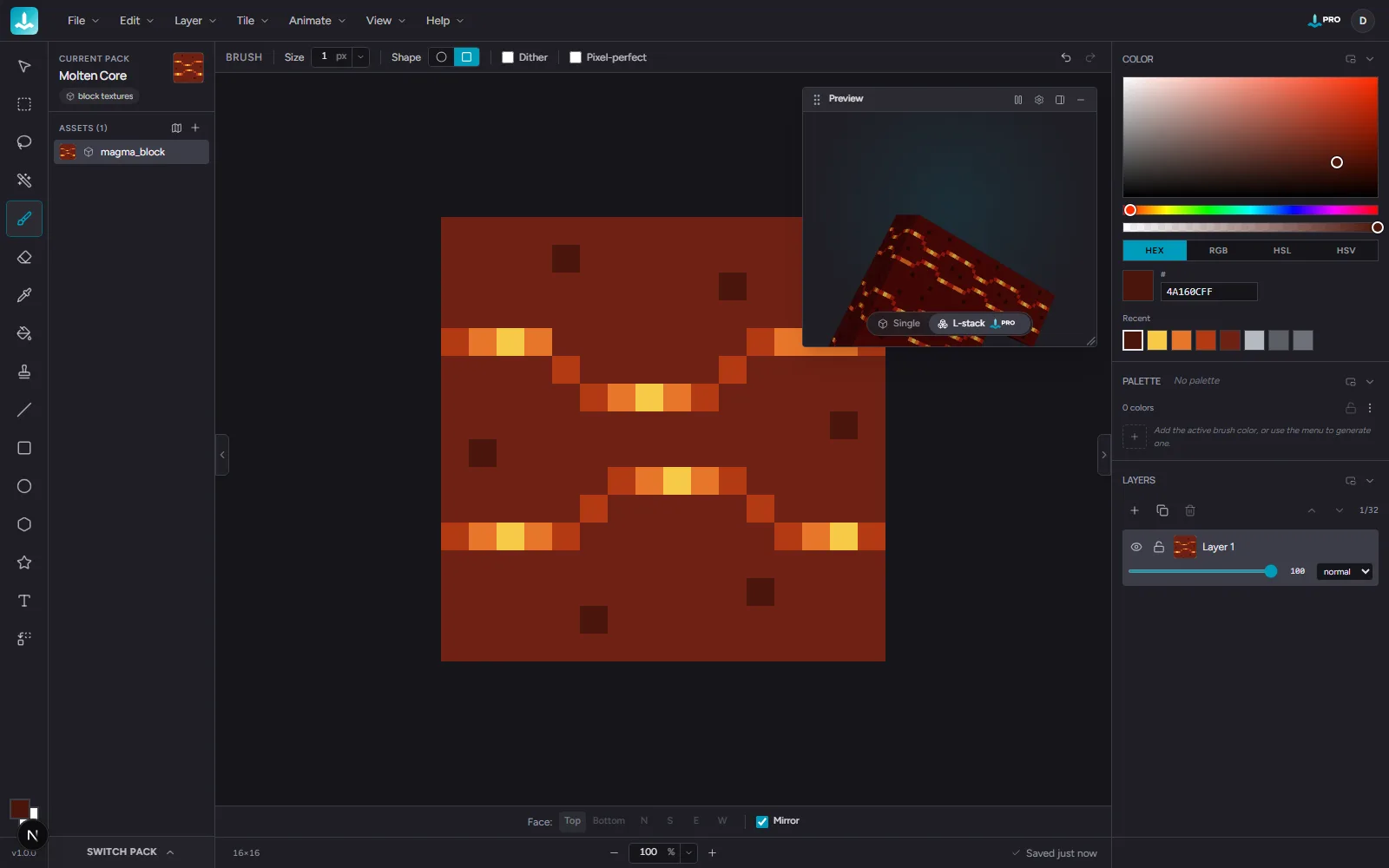This screenshot has height=868, width=1389.
Task: Disable the Mirror checkbox
Action: (x=762, y=821)
